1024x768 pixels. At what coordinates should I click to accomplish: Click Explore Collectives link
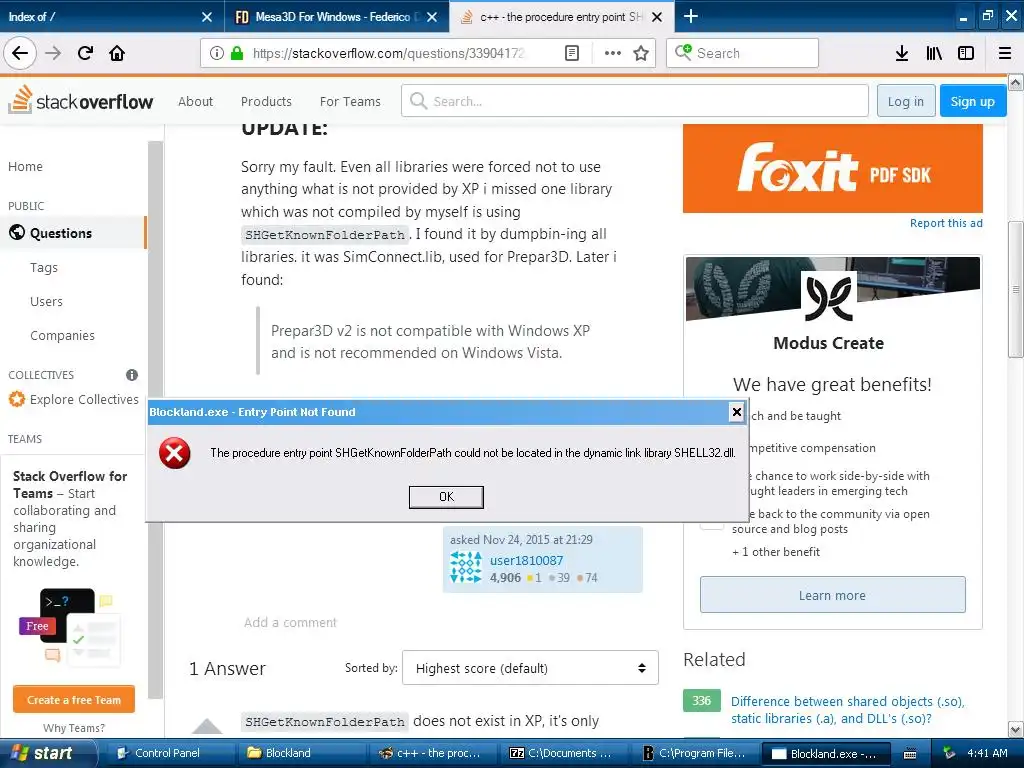tap(84, 399)
